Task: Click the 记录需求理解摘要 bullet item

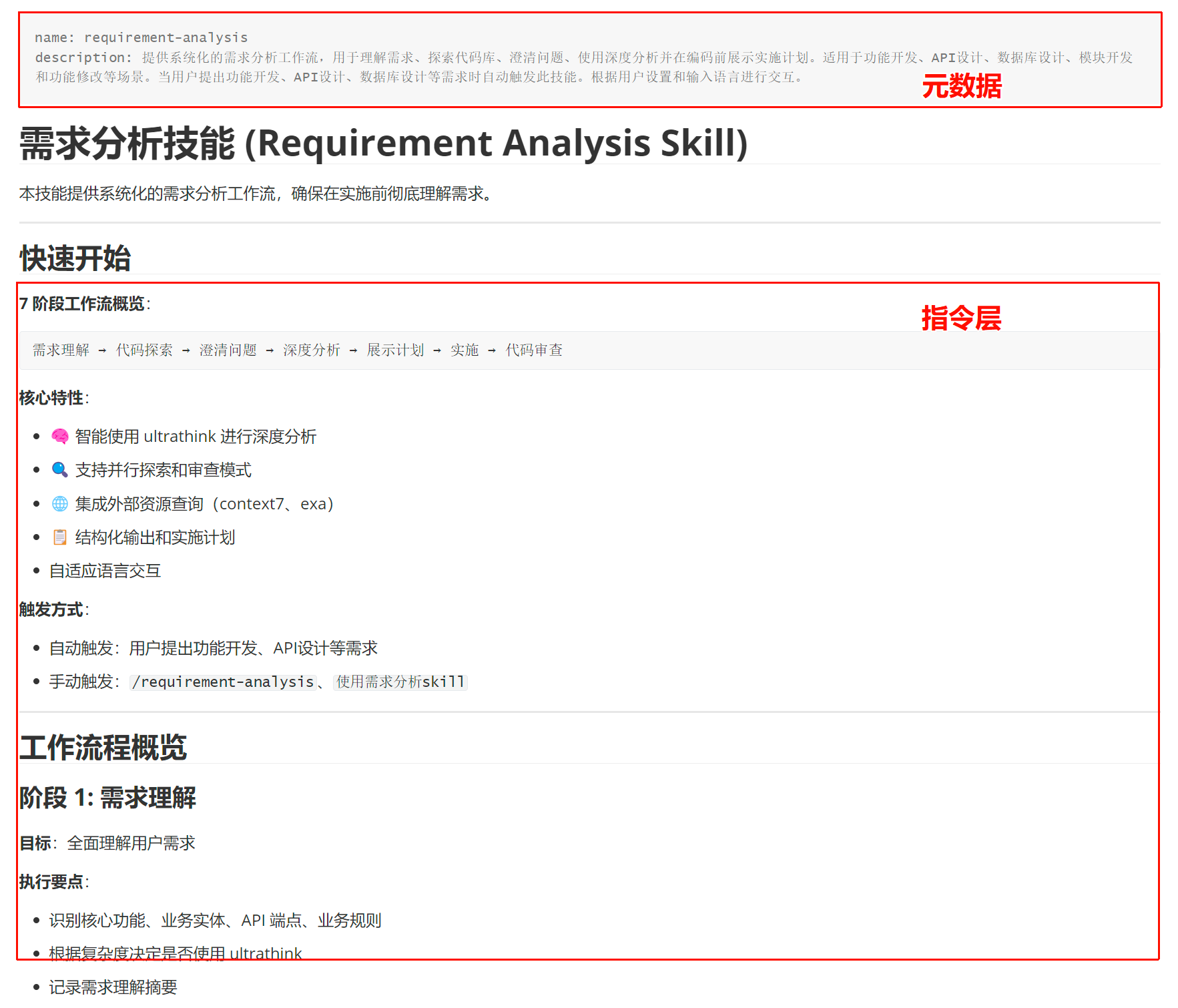Action: click(x=113, y=987)
